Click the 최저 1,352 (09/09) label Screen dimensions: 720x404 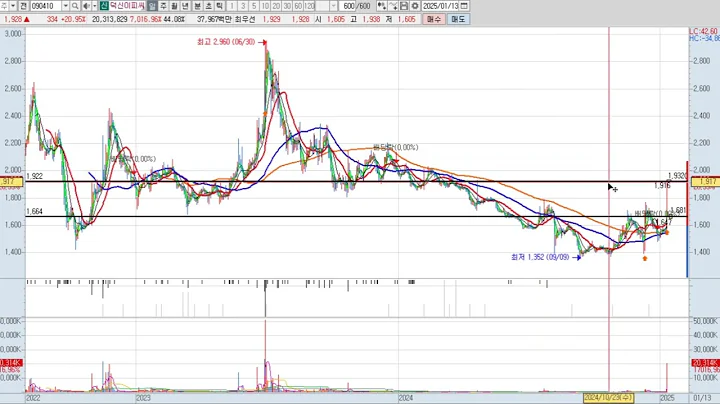pyautogui.click(x=540, y=257)
